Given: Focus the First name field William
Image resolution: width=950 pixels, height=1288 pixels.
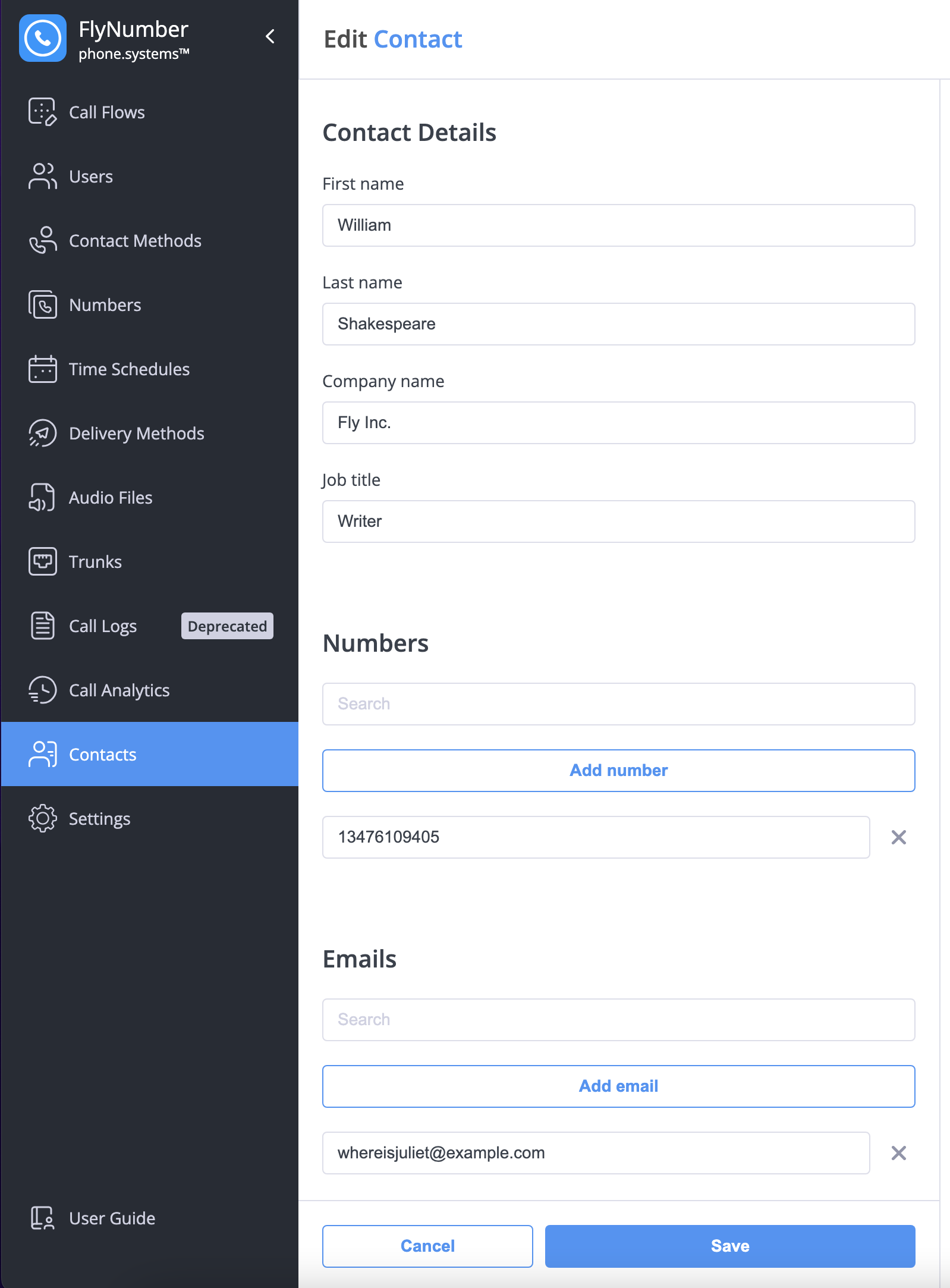Looking at the screenshot, I should (x=619, y=225).
